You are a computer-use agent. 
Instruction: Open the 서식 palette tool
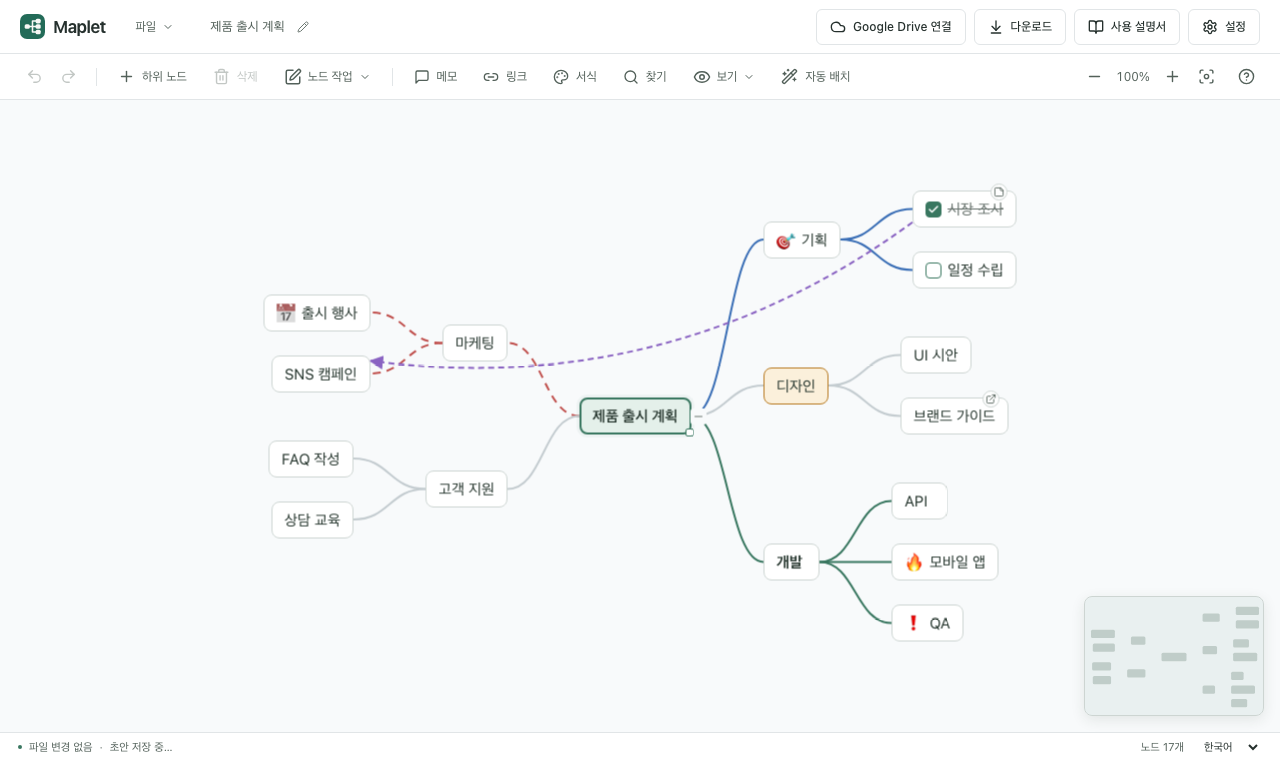(x=575, y=77)
